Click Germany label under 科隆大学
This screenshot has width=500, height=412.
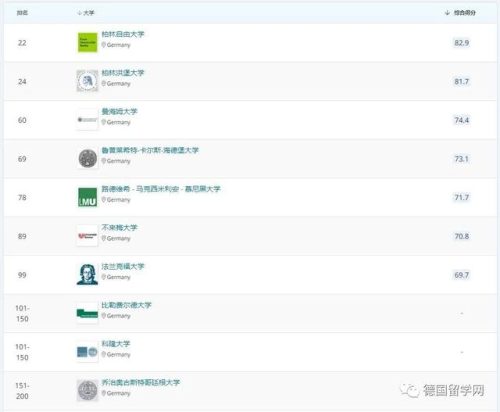[118, 354]
